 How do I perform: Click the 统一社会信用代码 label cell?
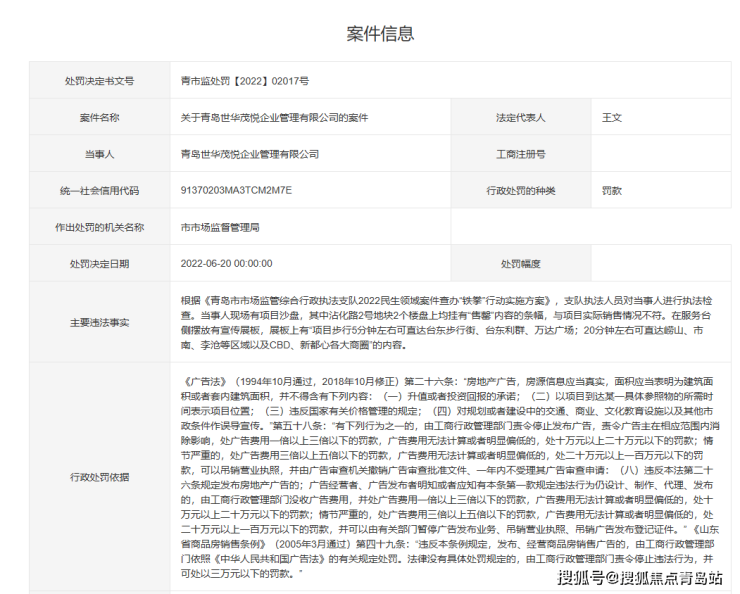point(99,190)
